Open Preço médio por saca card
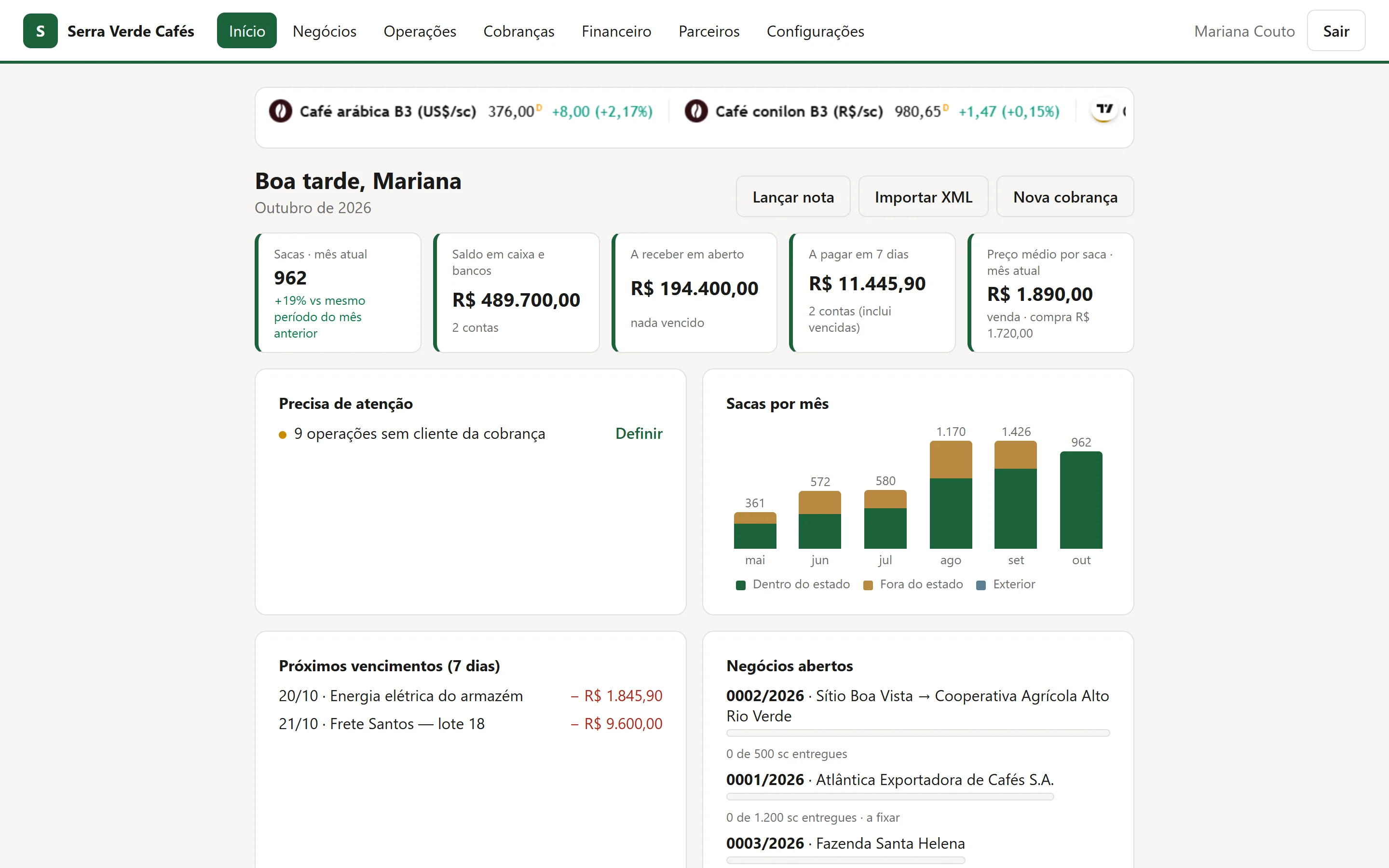This screenshot has width=1389, height=868. [x=1051, y=293]
